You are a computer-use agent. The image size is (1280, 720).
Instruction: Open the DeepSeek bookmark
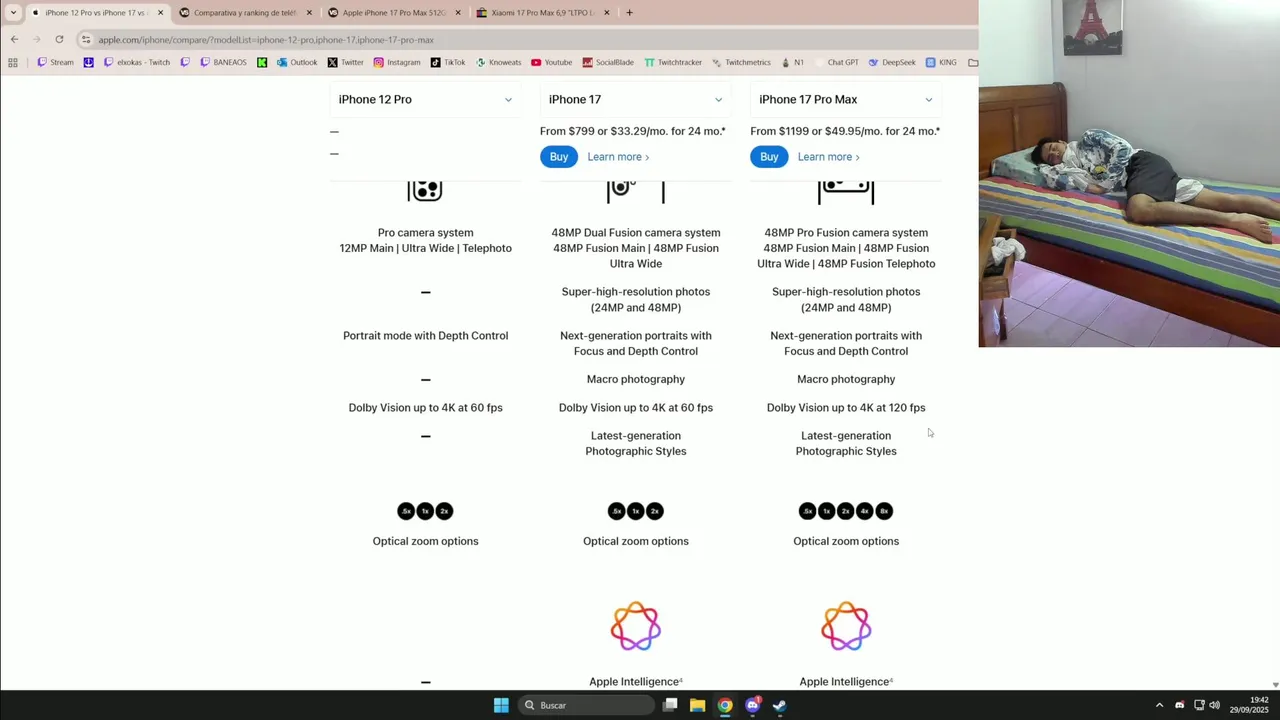[x=892, y=62]
